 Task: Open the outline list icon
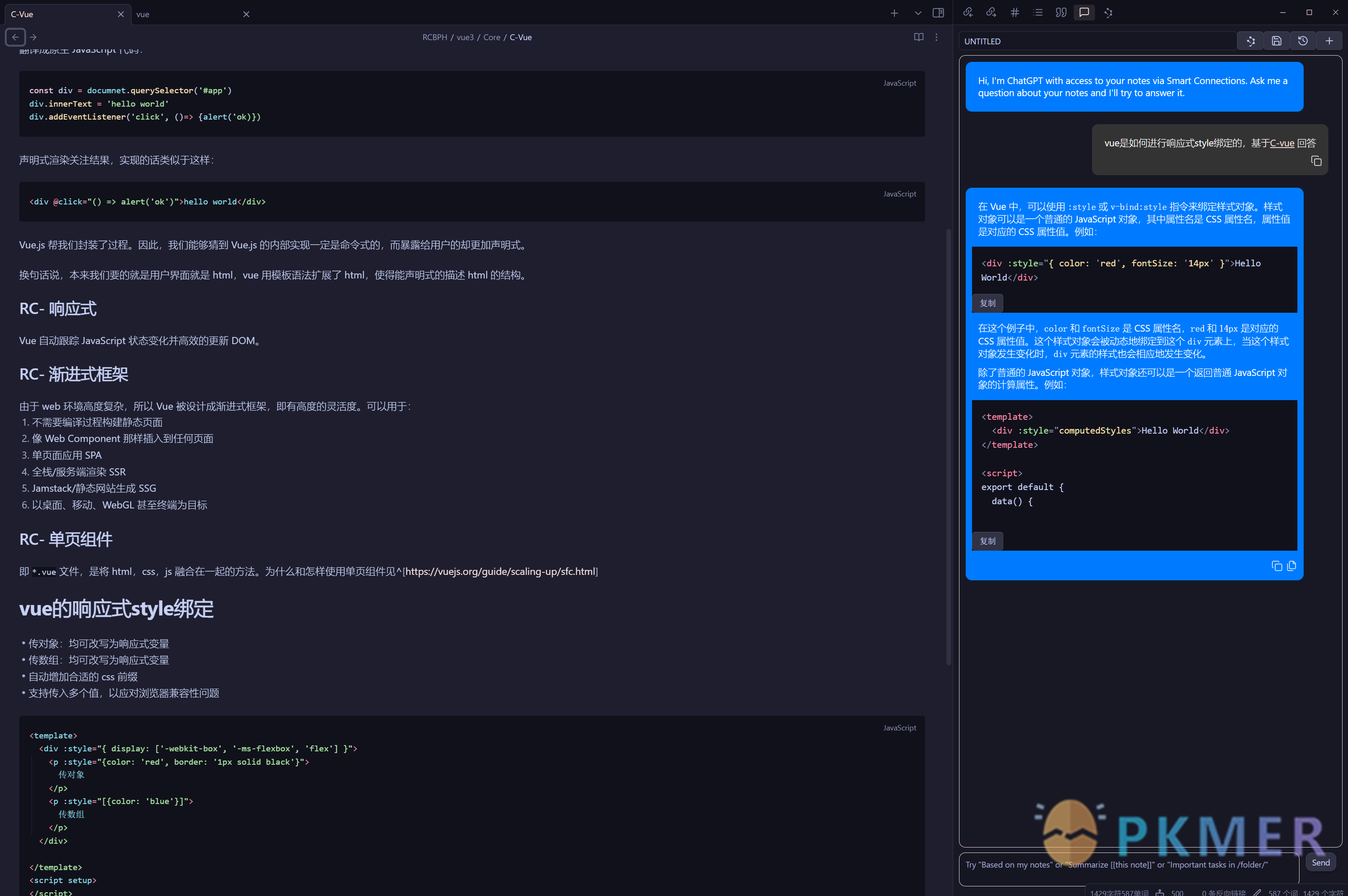[1038, 13]
